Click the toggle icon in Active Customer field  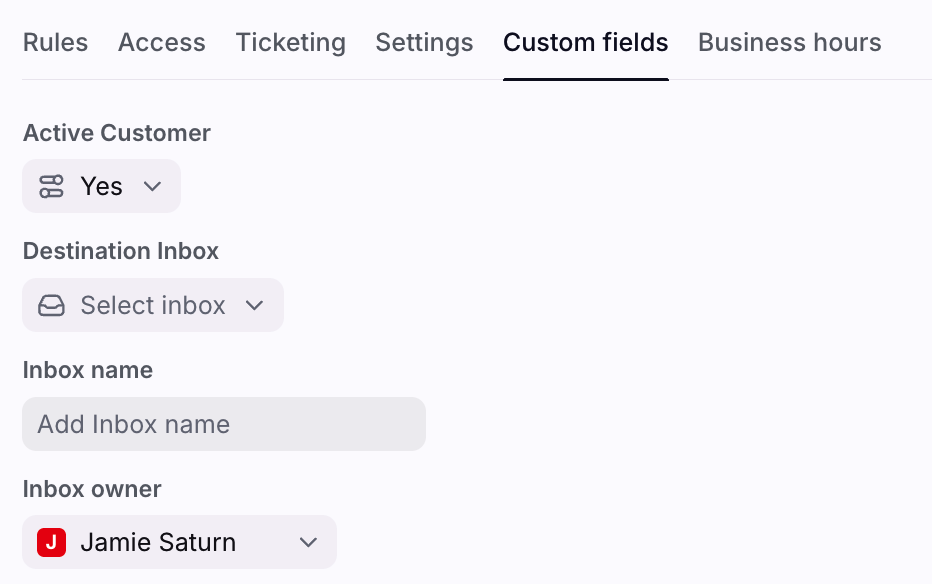point(51,187)
